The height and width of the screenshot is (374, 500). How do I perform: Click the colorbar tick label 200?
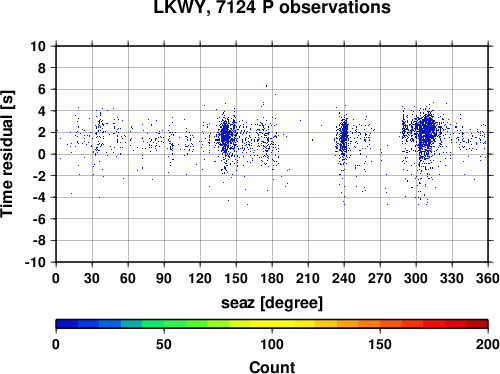click(x=488, y=344)
